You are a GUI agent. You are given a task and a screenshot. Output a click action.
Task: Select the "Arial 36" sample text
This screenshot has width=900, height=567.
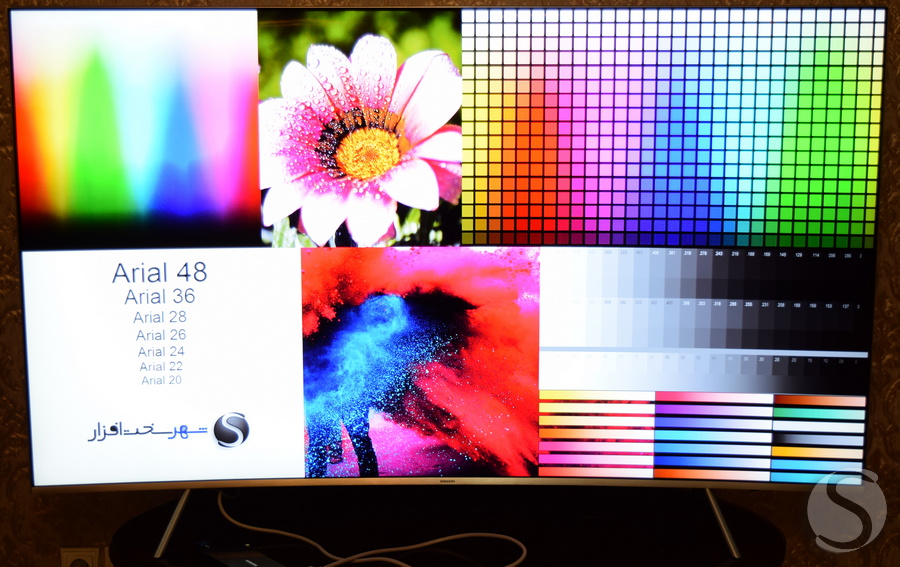[x=160, y=296]
